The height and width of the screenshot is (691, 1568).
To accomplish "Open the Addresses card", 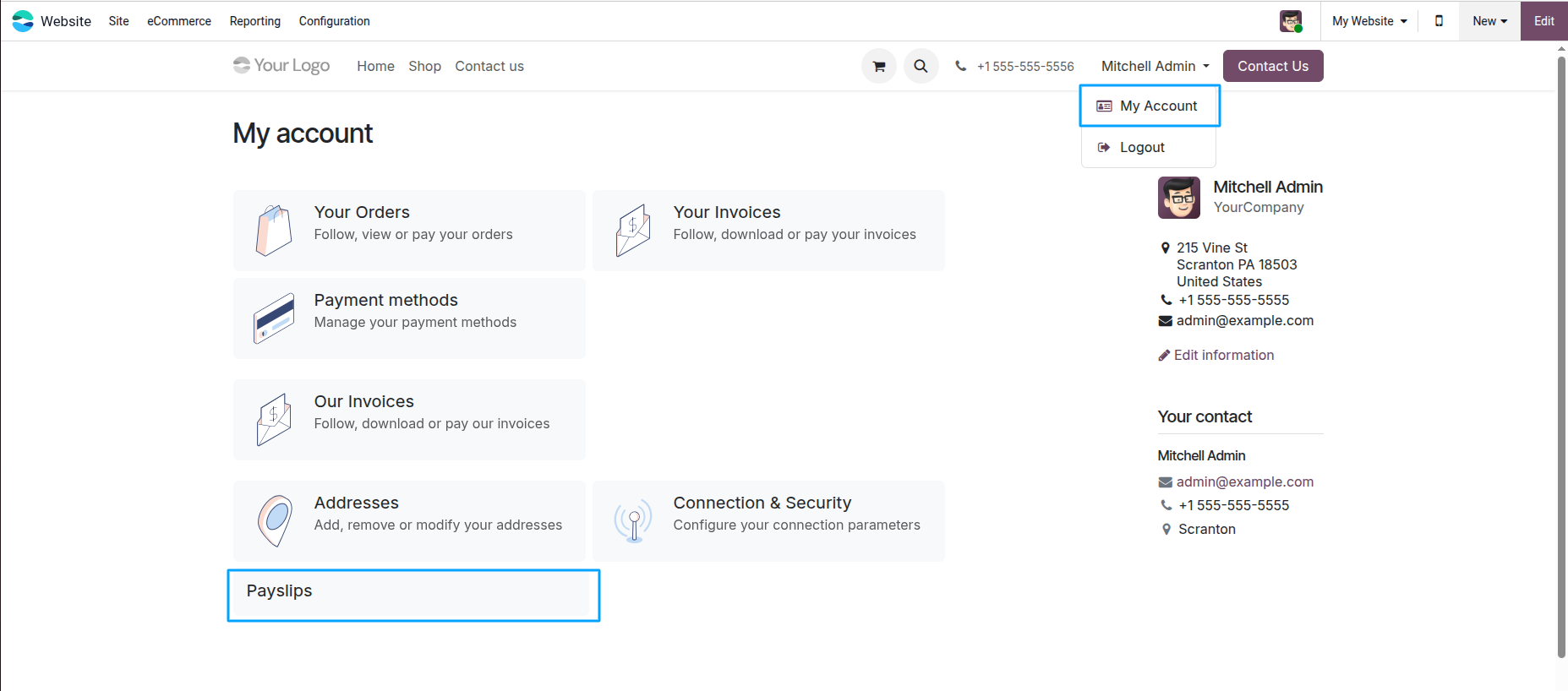I will 409,521.
